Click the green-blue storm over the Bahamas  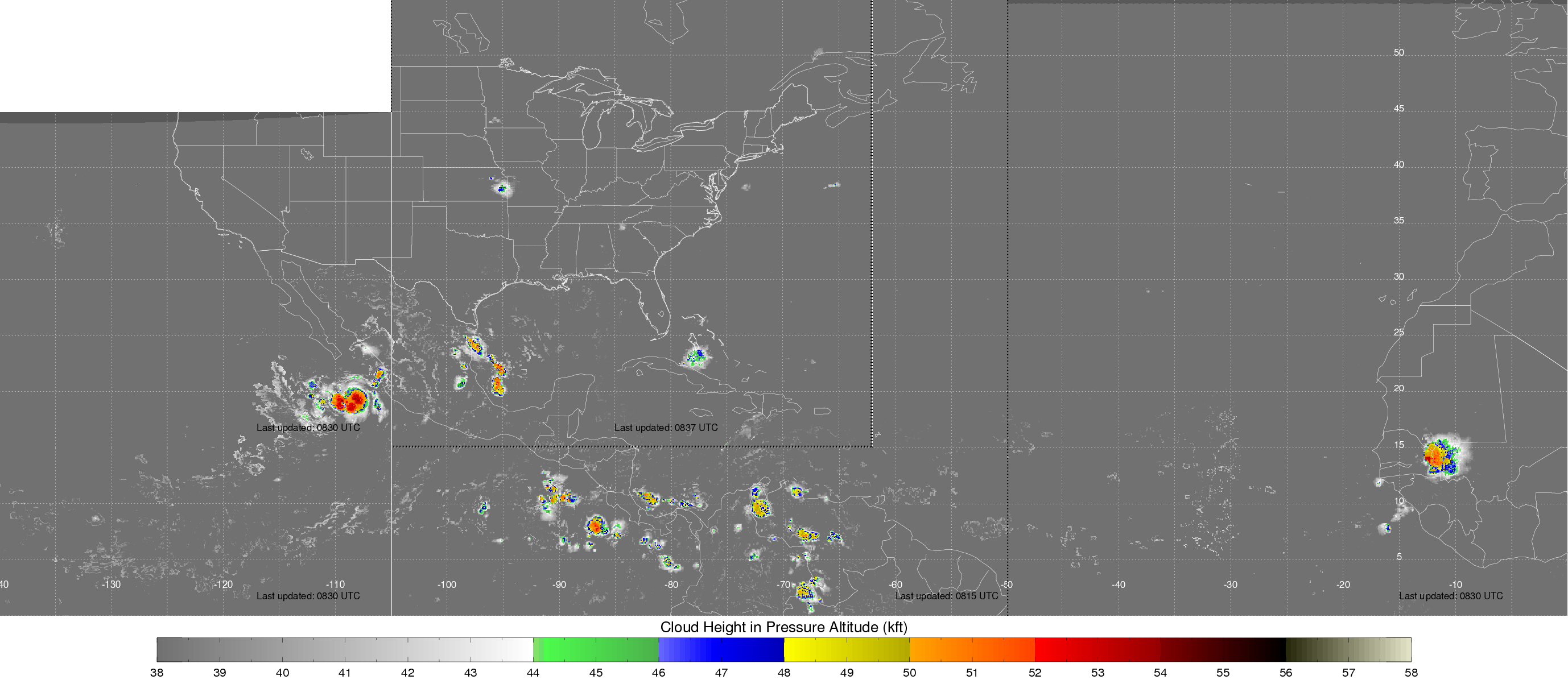[696, 356]
